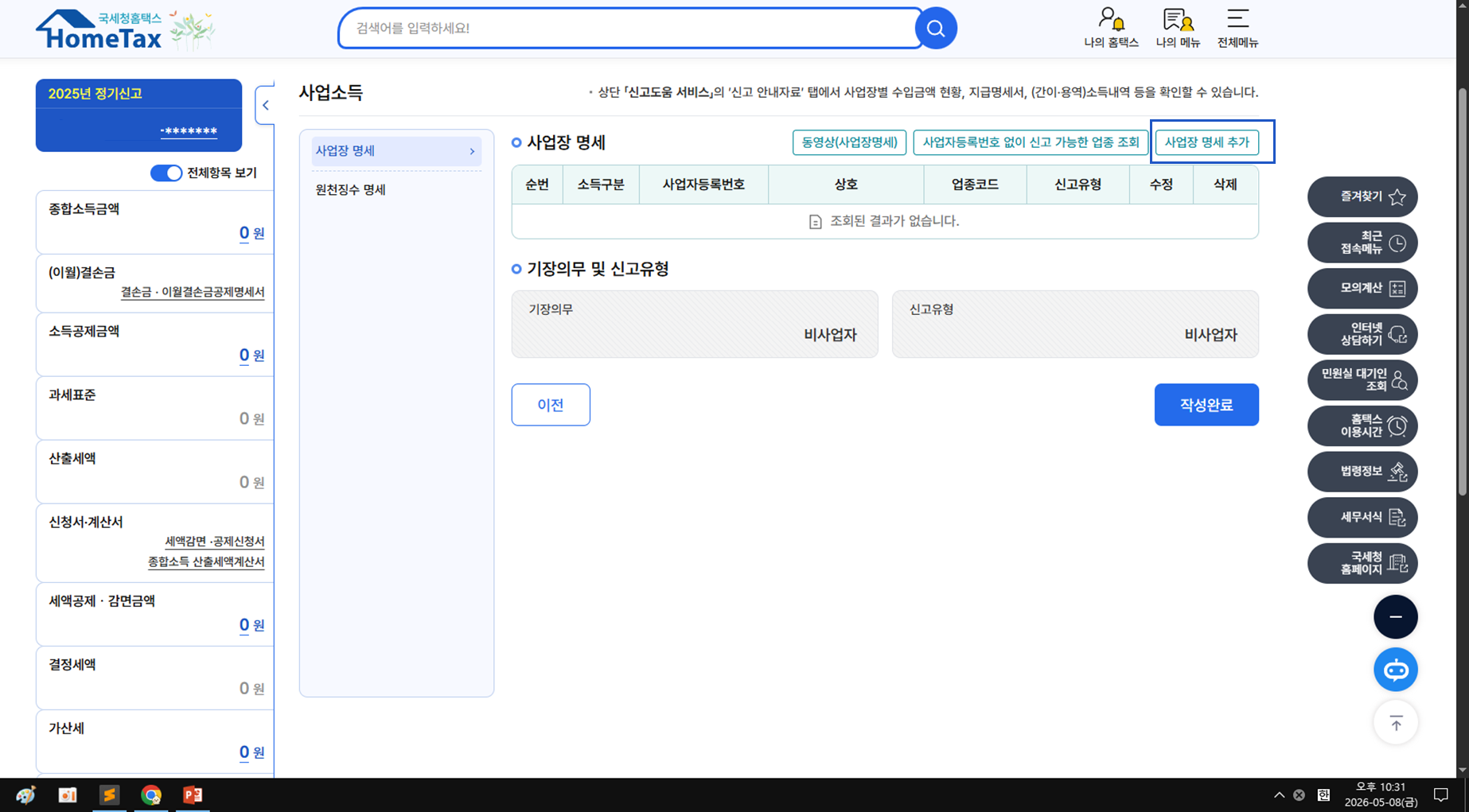1469x812 pixels.
Task: Click the 이전 button
Action: [x=551, y=405]
